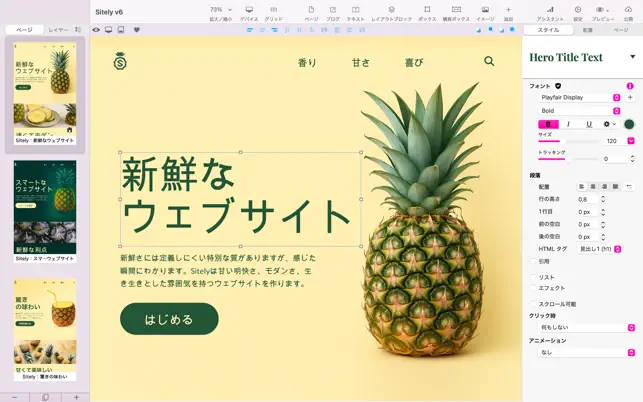Click the font shield icon beside フォント

tap(558, 86)
